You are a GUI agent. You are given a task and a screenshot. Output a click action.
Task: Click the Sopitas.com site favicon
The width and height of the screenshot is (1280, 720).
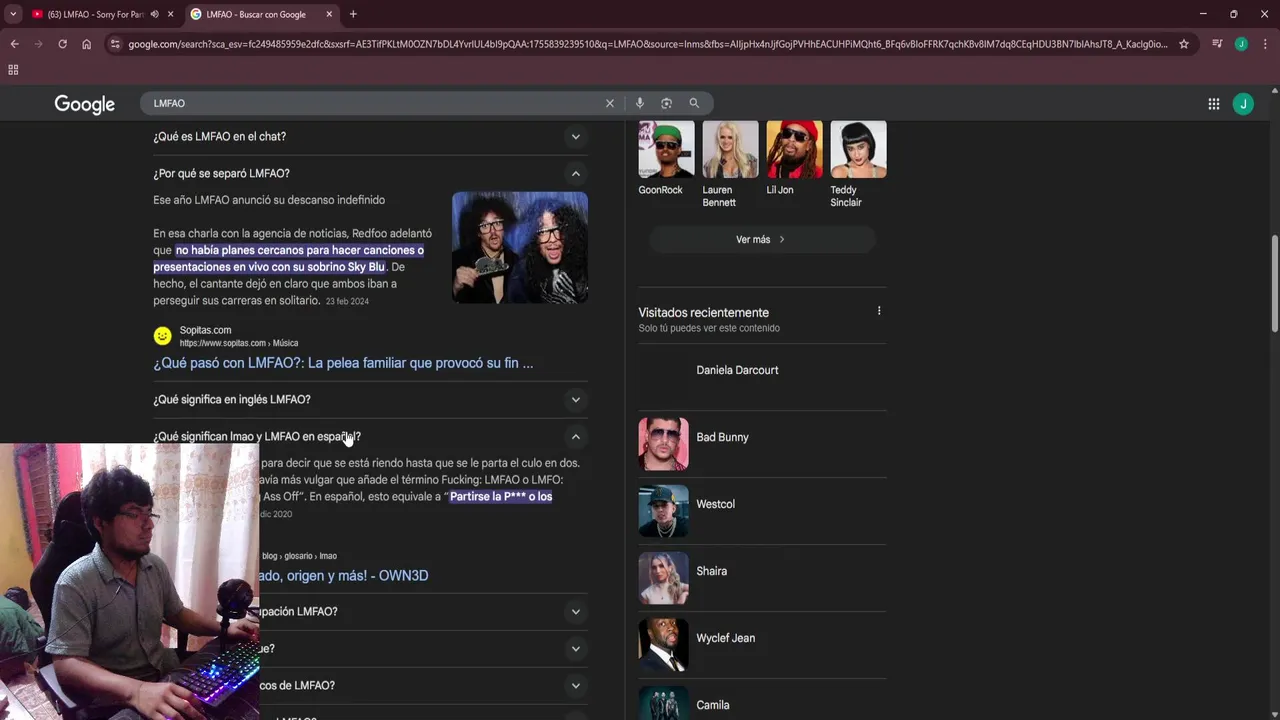tap(162, 336)
